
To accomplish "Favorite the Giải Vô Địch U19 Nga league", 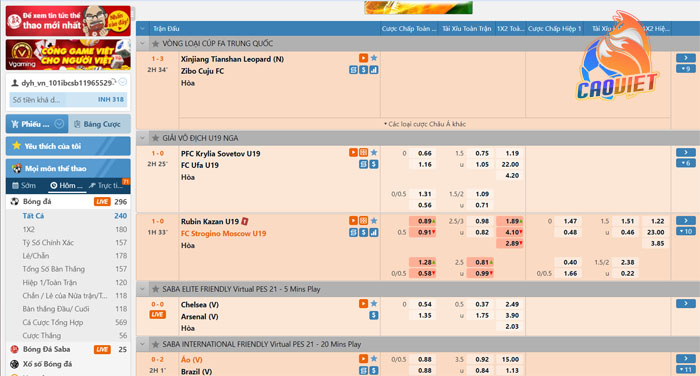I will tap(155, 138).
